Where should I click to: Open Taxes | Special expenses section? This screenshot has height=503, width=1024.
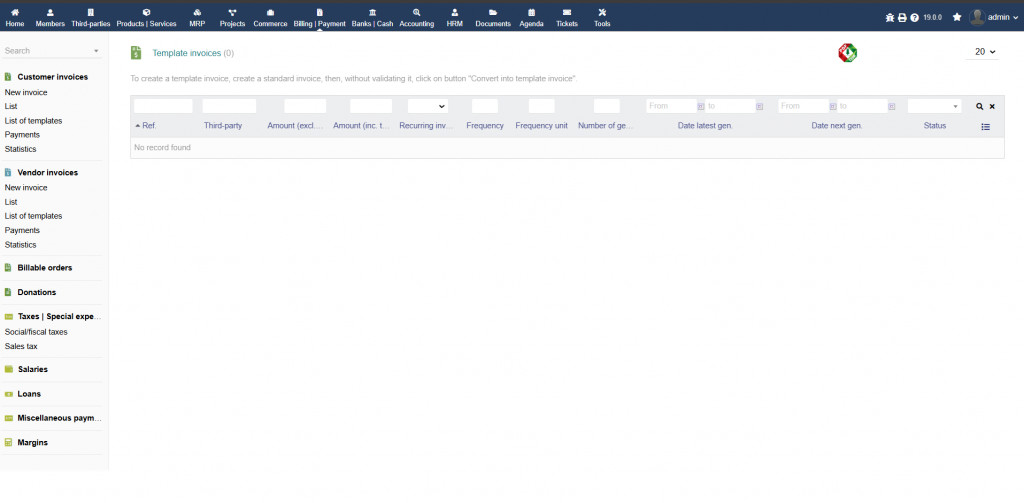(x=59, y=317)
